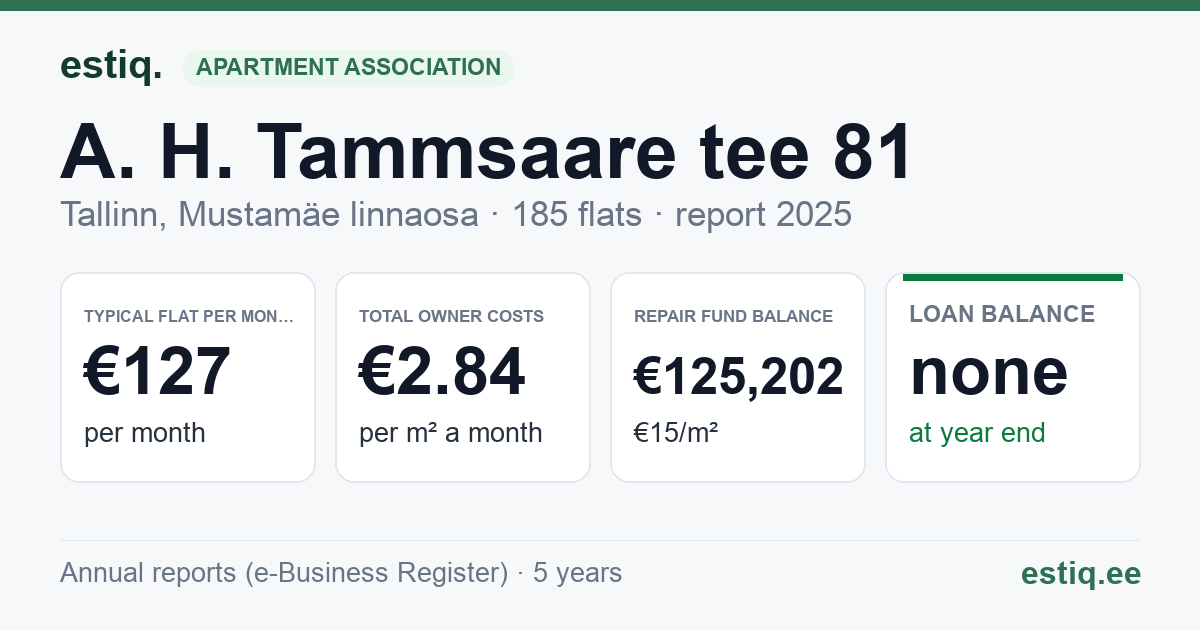Click the LOAN BALANCE label
This screenshot has width=1200, height=630.
point(1002,314)
